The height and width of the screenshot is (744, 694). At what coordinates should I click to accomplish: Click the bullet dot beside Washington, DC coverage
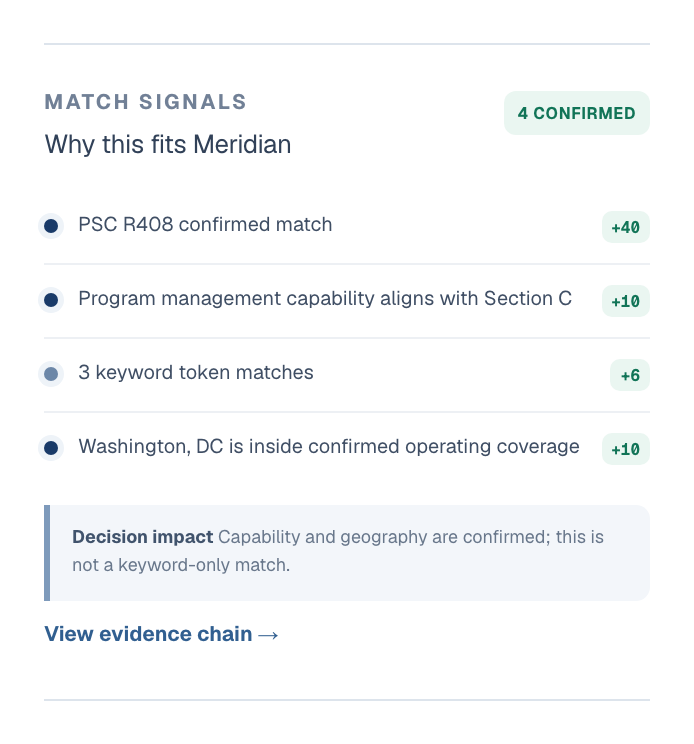point(51,448)
